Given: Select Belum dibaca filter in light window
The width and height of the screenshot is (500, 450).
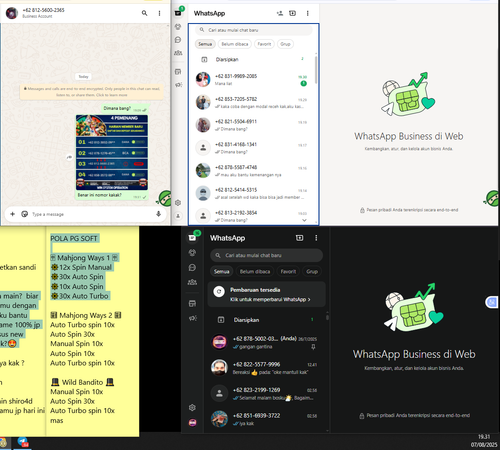Looking at the screenshot, I should coord(235,44).
